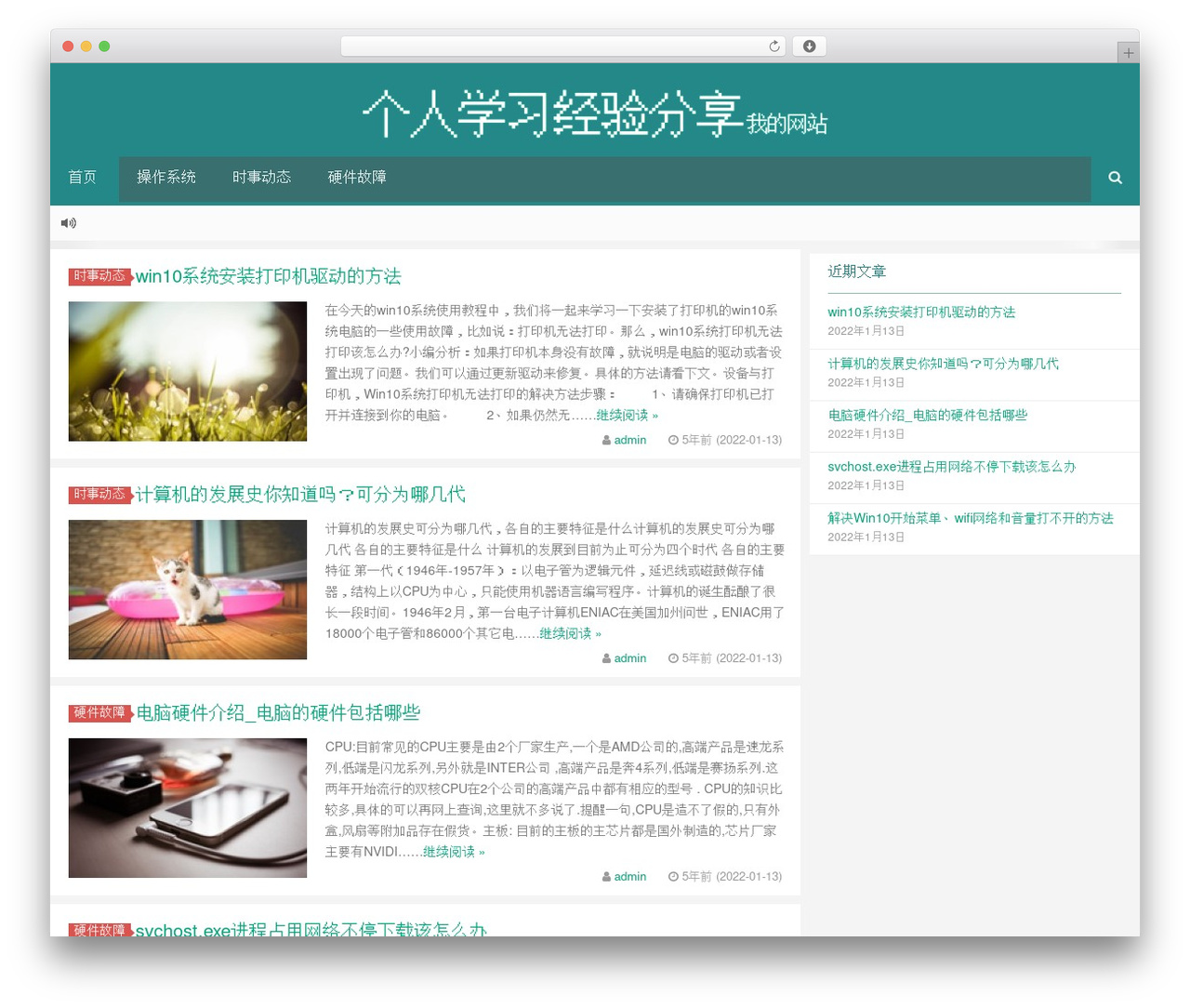Open sidebar link 计算机的发展史你知道吗？可分为哪几代
Screen dimensions: 1190x1008
click(944, 365)
